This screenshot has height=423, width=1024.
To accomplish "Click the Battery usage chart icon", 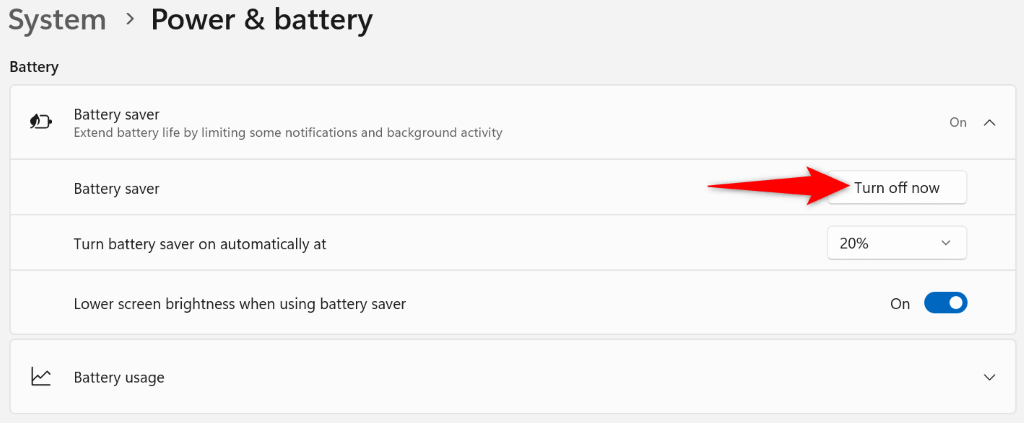I will click(41, 377).
